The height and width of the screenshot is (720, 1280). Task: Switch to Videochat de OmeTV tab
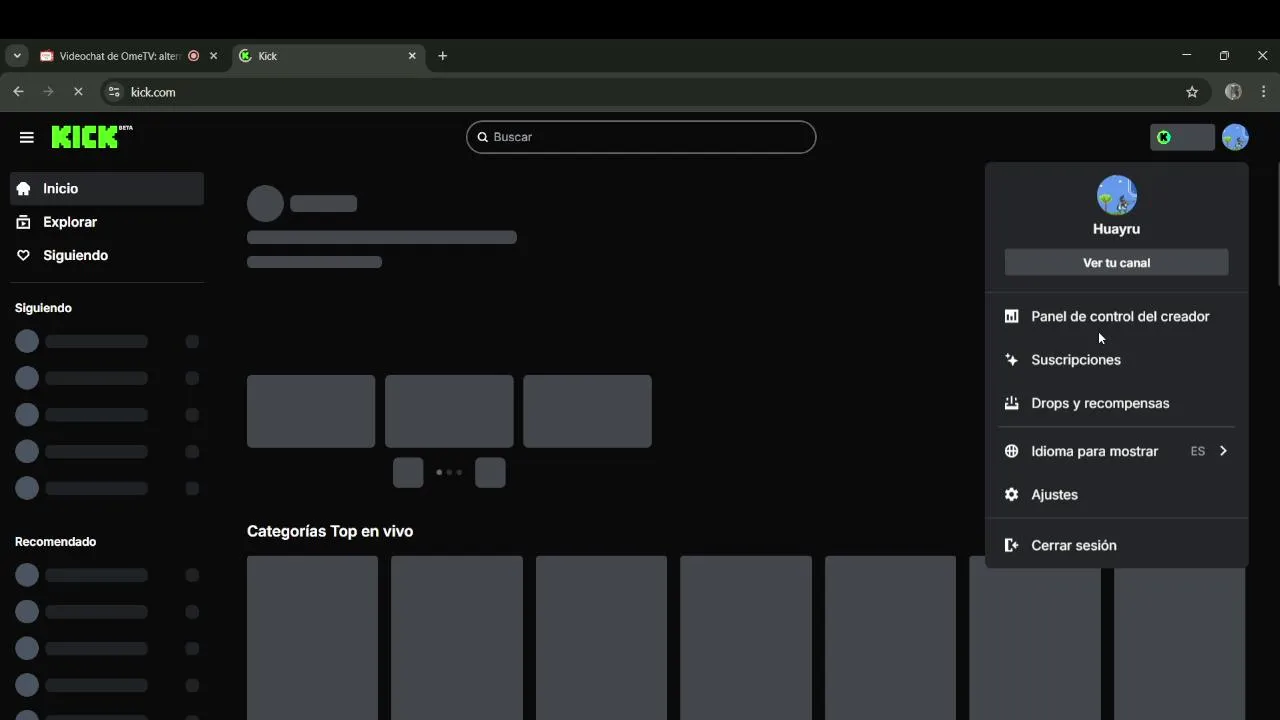(130, 56)
